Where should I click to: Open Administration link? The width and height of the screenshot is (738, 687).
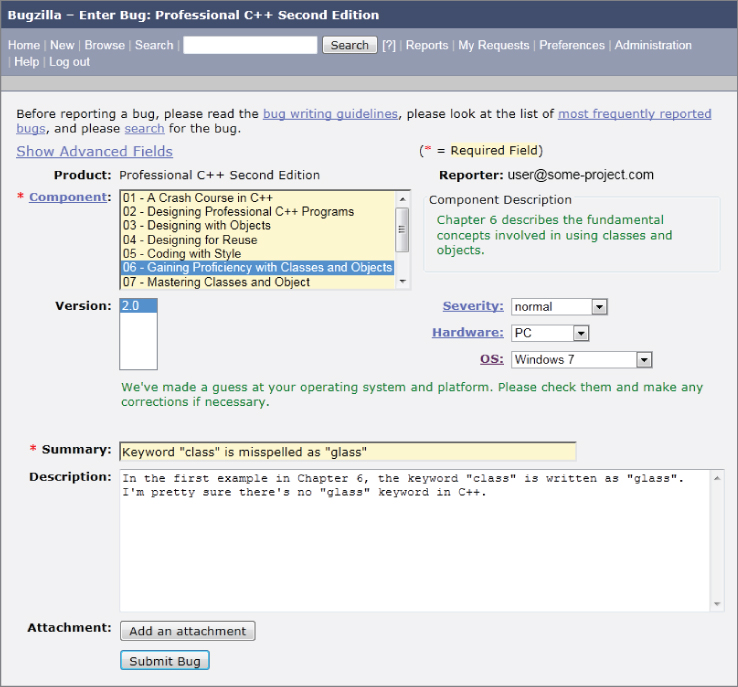(653, 45)
